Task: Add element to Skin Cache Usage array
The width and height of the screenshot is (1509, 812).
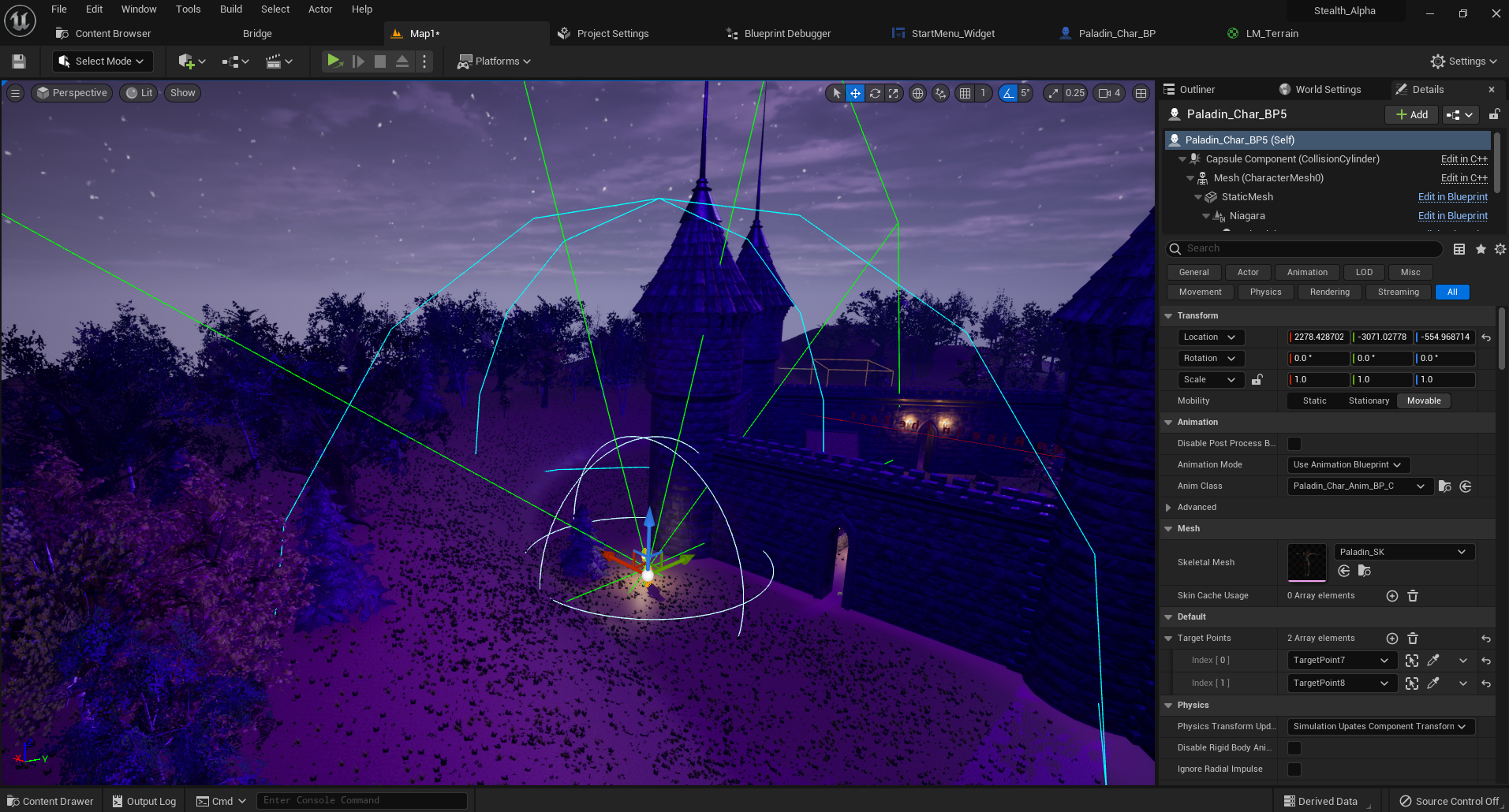Action: [1392, 596]
